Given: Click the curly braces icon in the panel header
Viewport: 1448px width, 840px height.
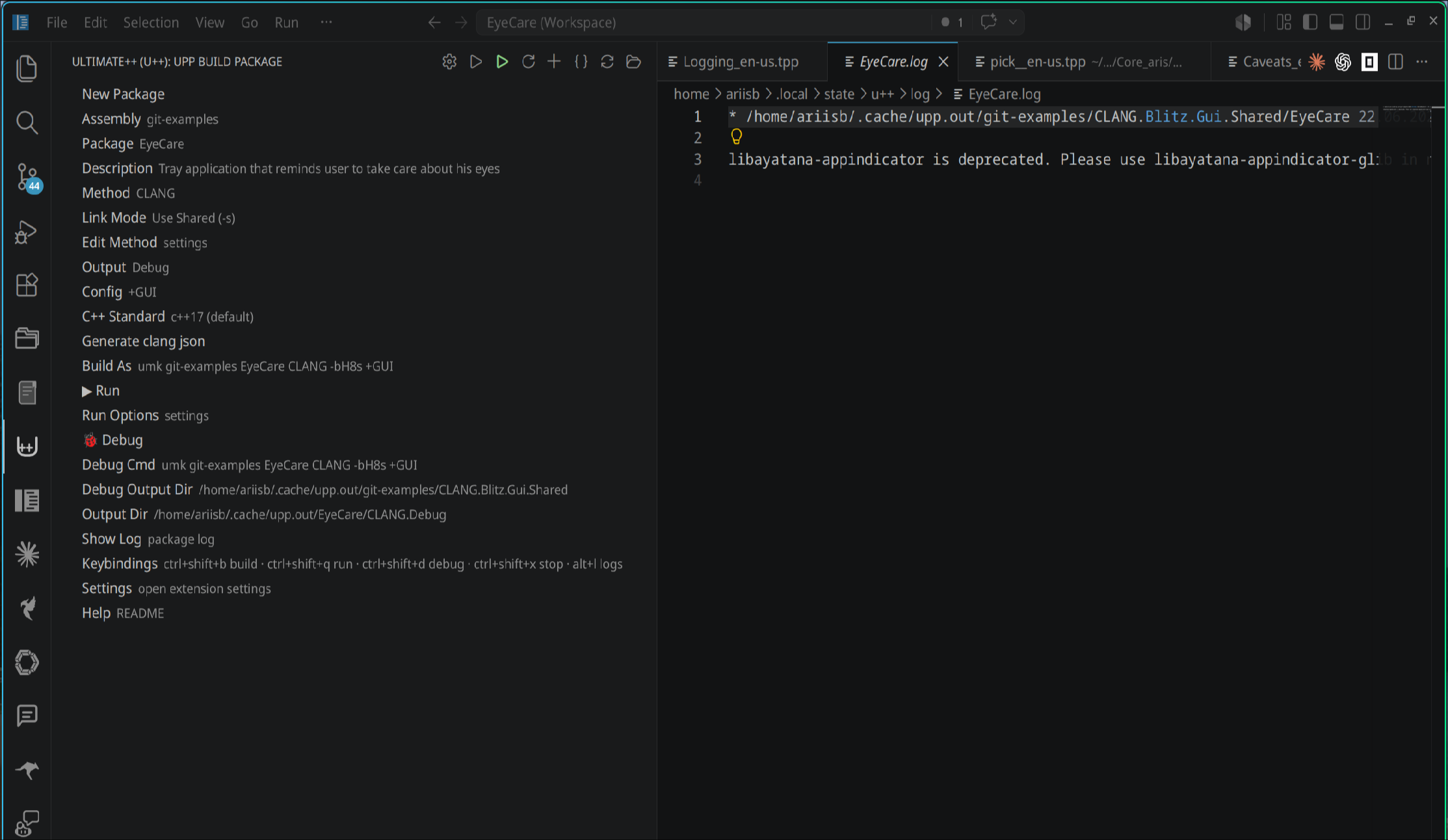Looking at the screenshot, I should coord(581,62).
